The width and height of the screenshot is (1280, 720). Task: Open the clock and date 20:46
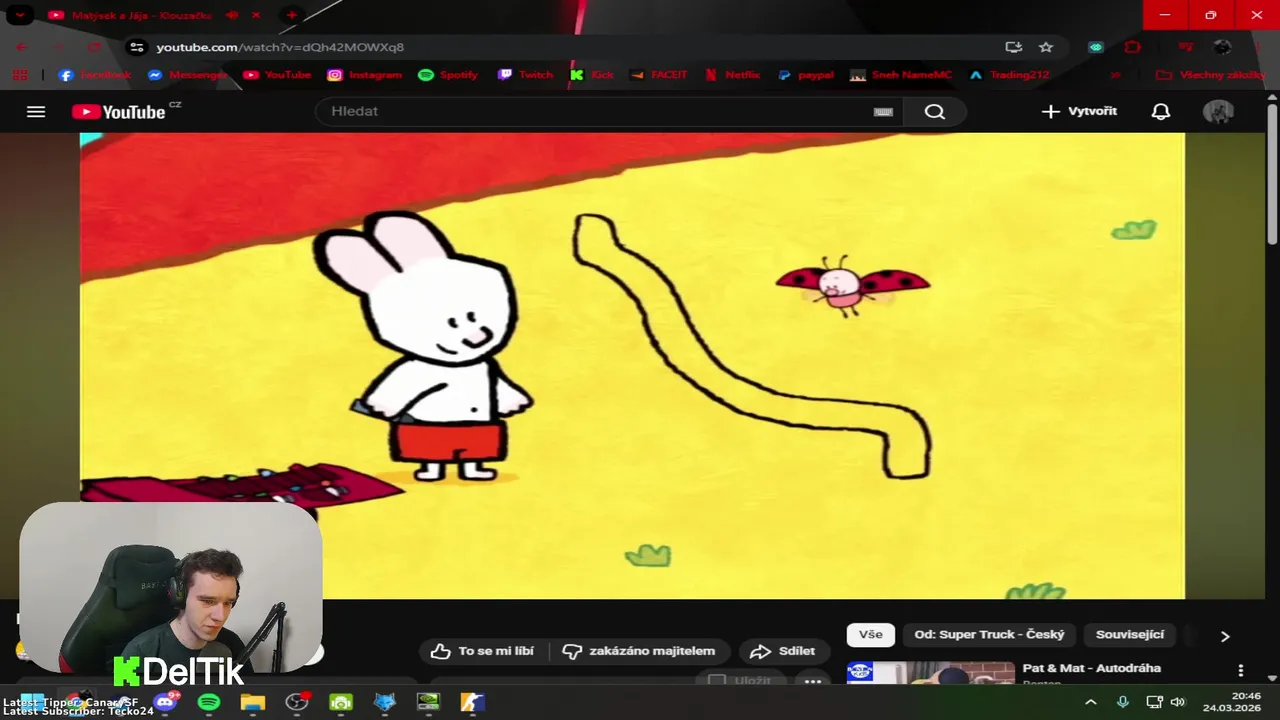(x=1232, y=701)
